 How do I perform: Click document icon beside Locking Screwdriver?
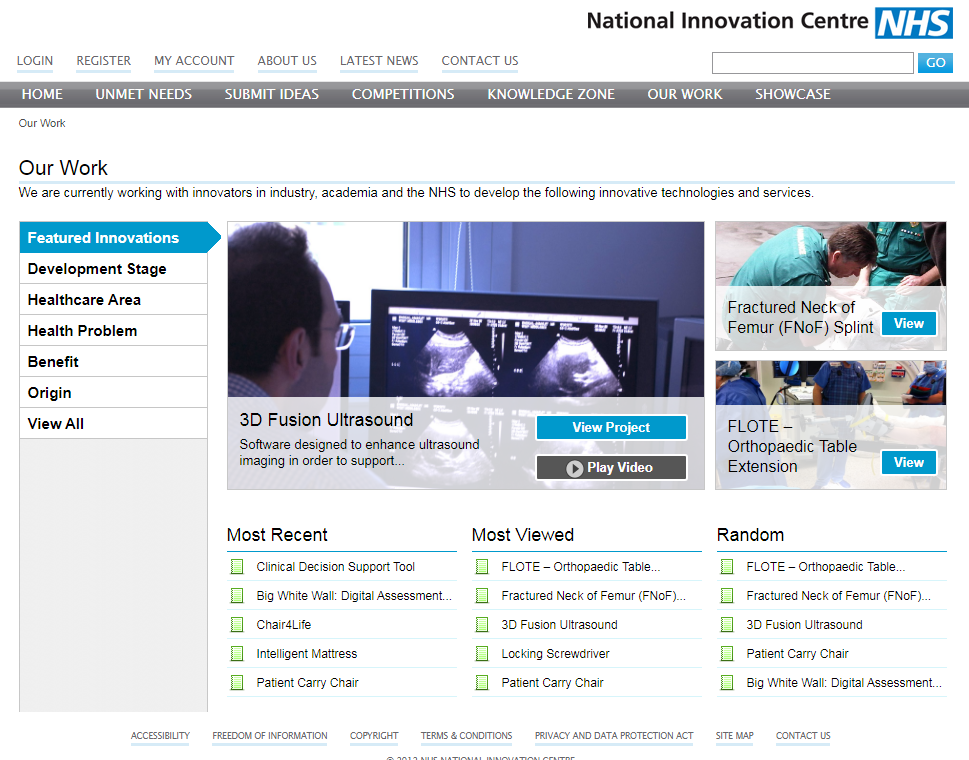pyautogui.click(x=482, y=654)
